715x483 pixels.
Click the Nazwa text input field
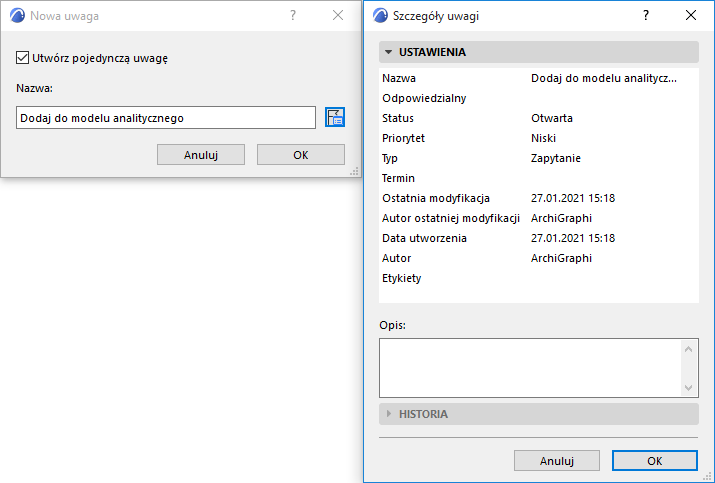coord(166,118)
